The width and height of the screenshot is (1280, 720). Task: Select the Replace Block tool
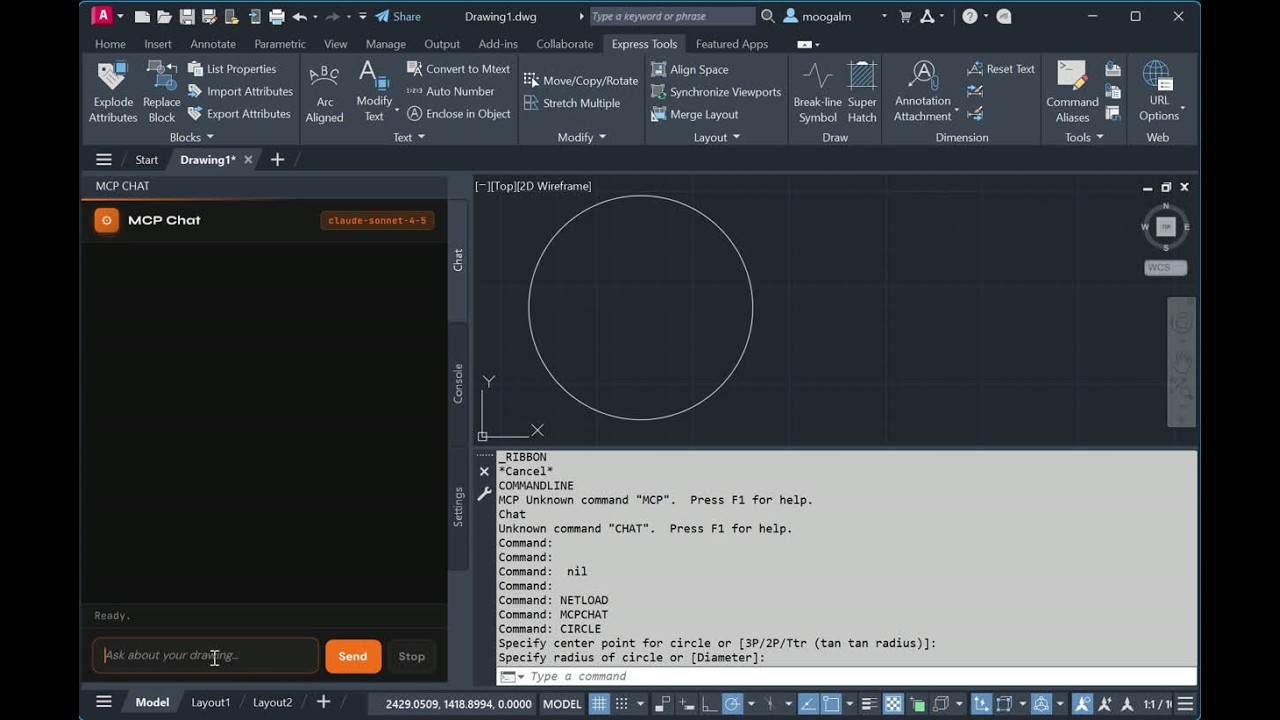[x=161, y=92]
